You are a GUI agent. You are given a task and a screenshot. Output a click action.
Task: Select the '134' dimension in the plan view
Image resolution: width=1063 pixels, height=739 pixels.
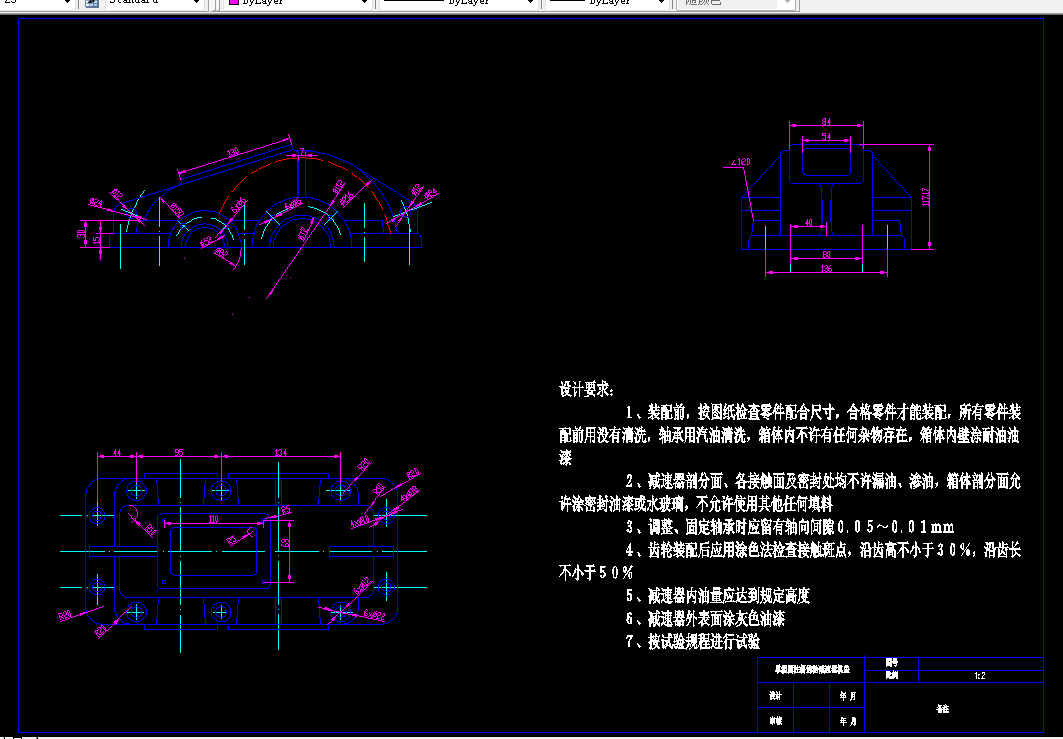281,452
